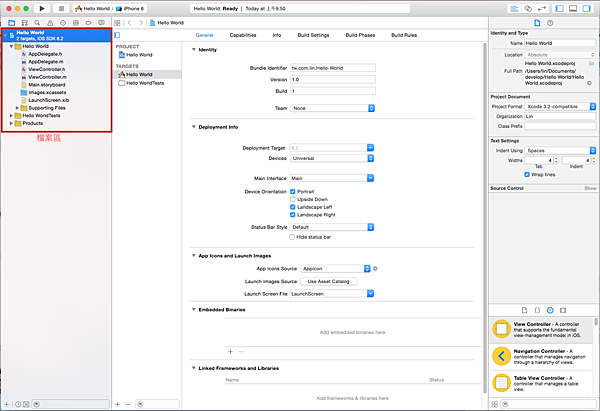
Task: Open the Breakpoint navigator
Action: [x=88, y=23]
